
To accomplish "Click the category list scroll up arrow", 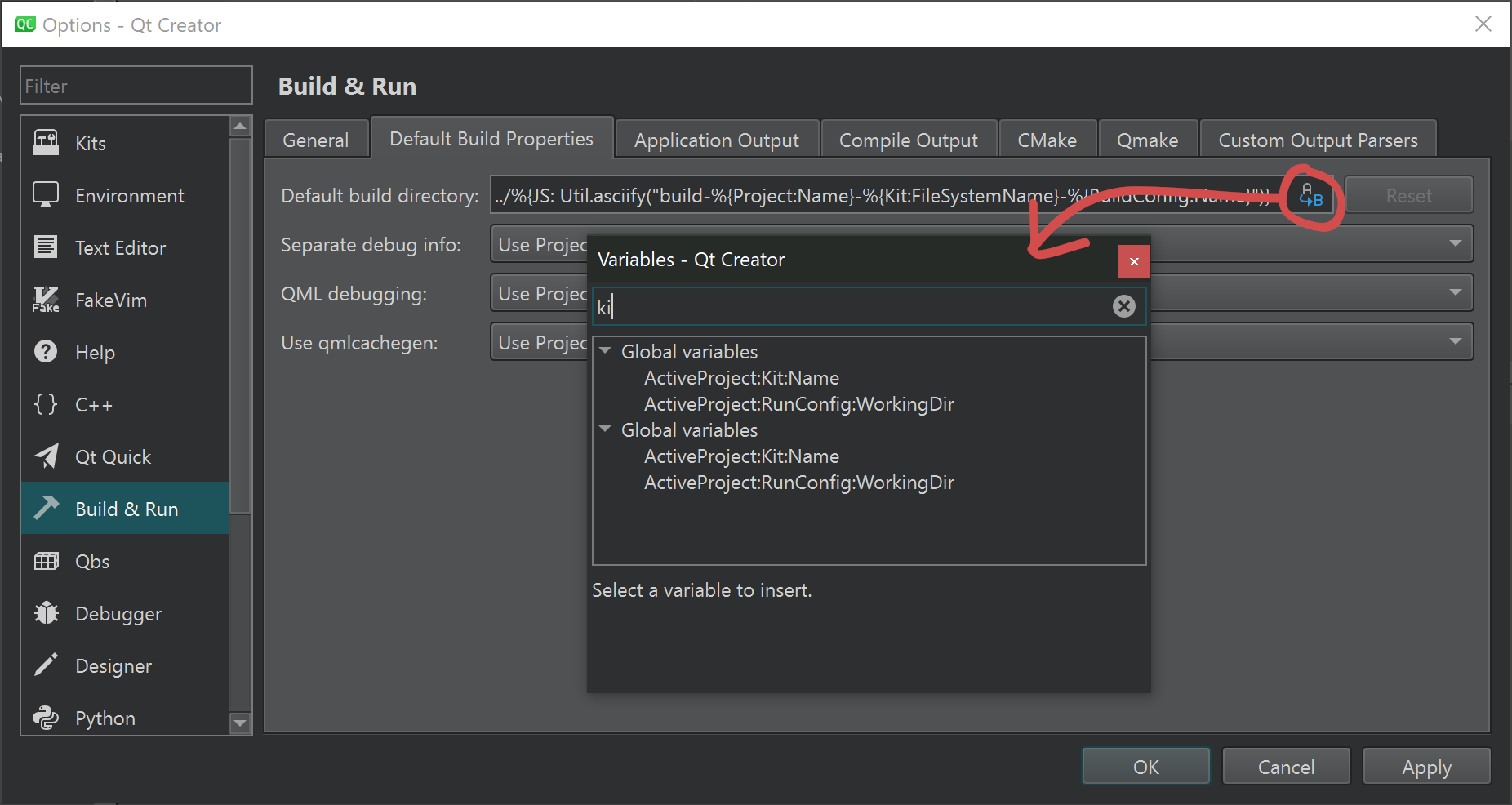I will [x=240, y=127].
